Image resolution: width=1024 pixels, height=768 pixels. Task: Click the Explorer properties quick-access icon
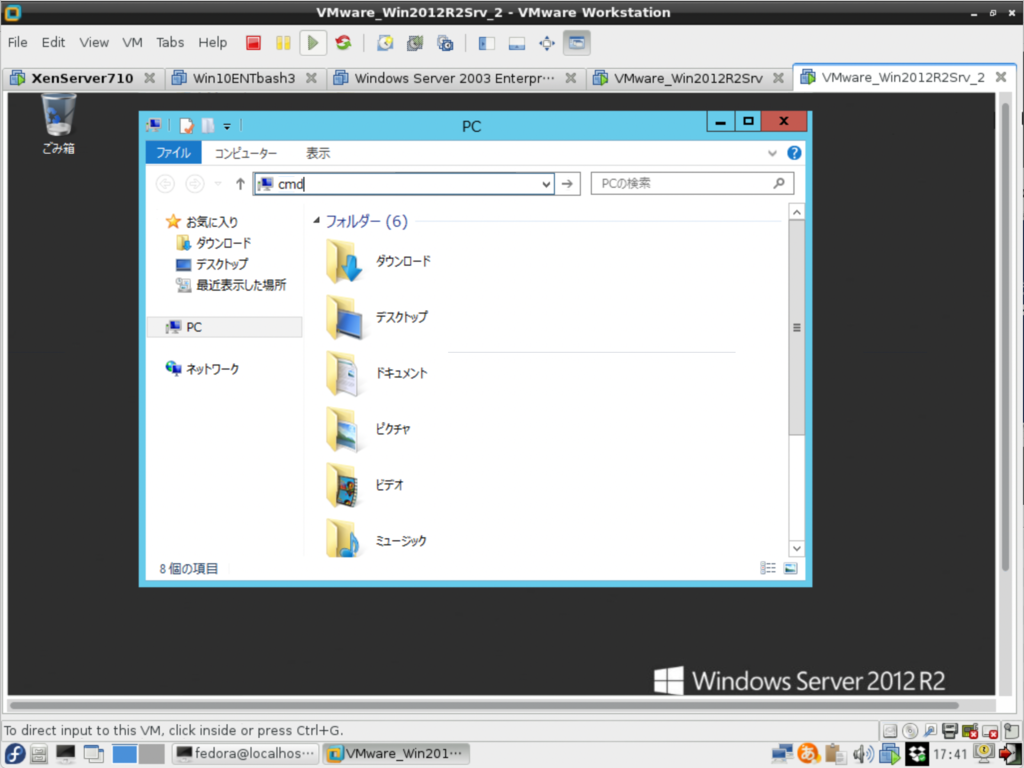coord(186,125)
